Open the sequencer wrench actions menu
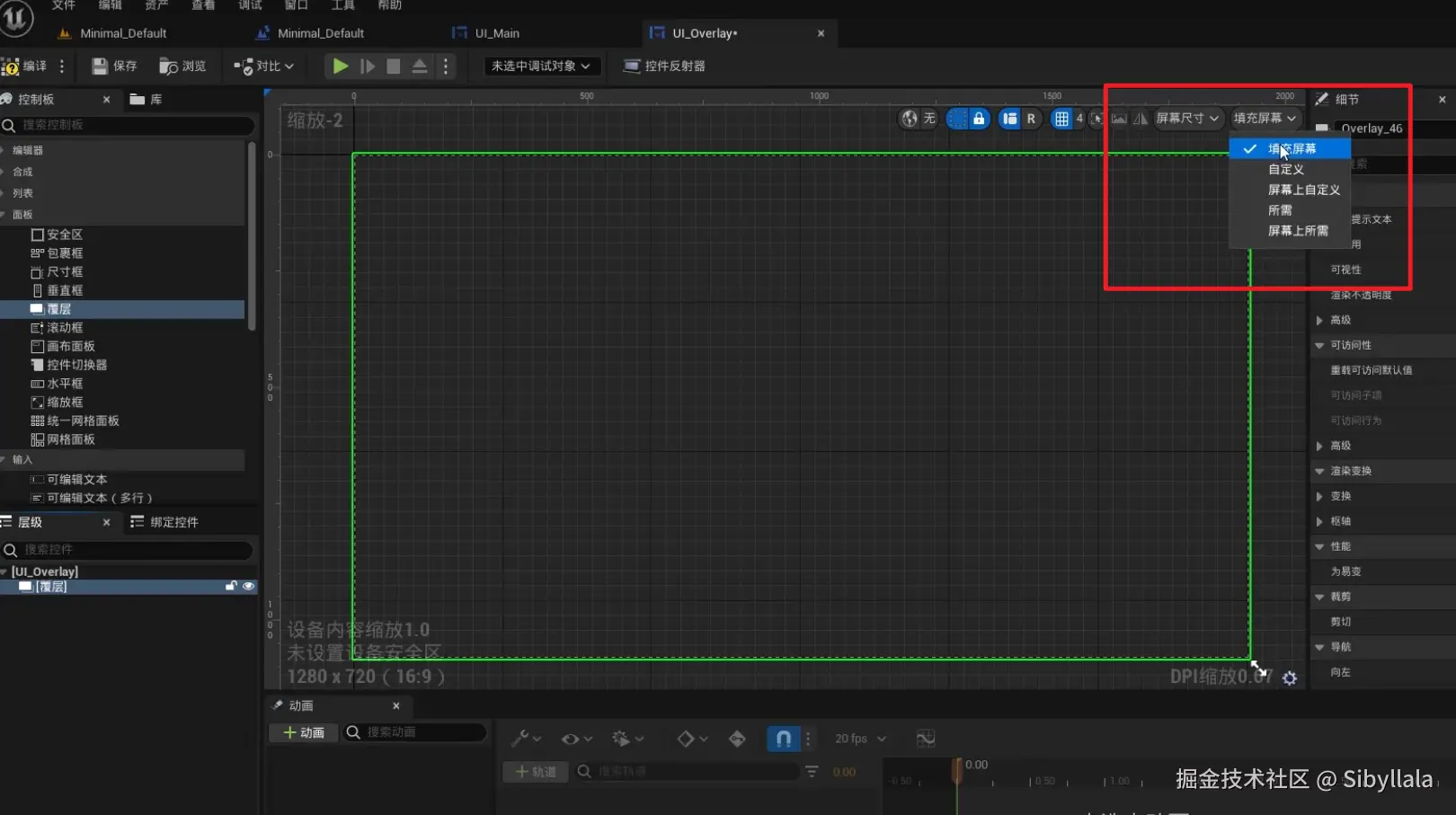 click(x=526, y=739)
